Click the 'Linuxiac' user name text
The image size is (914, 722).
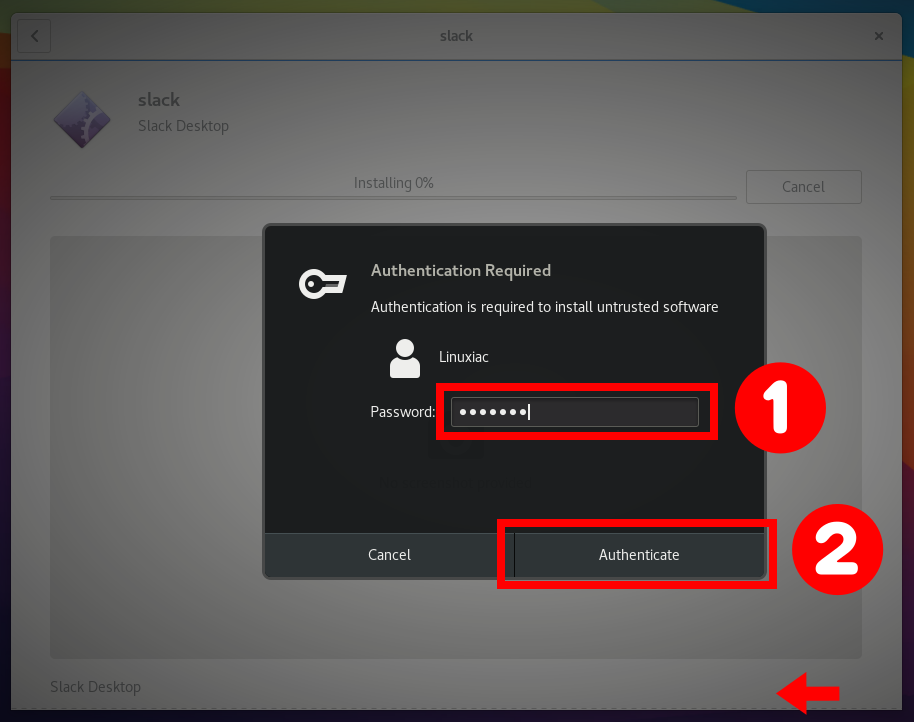[463, 357]
